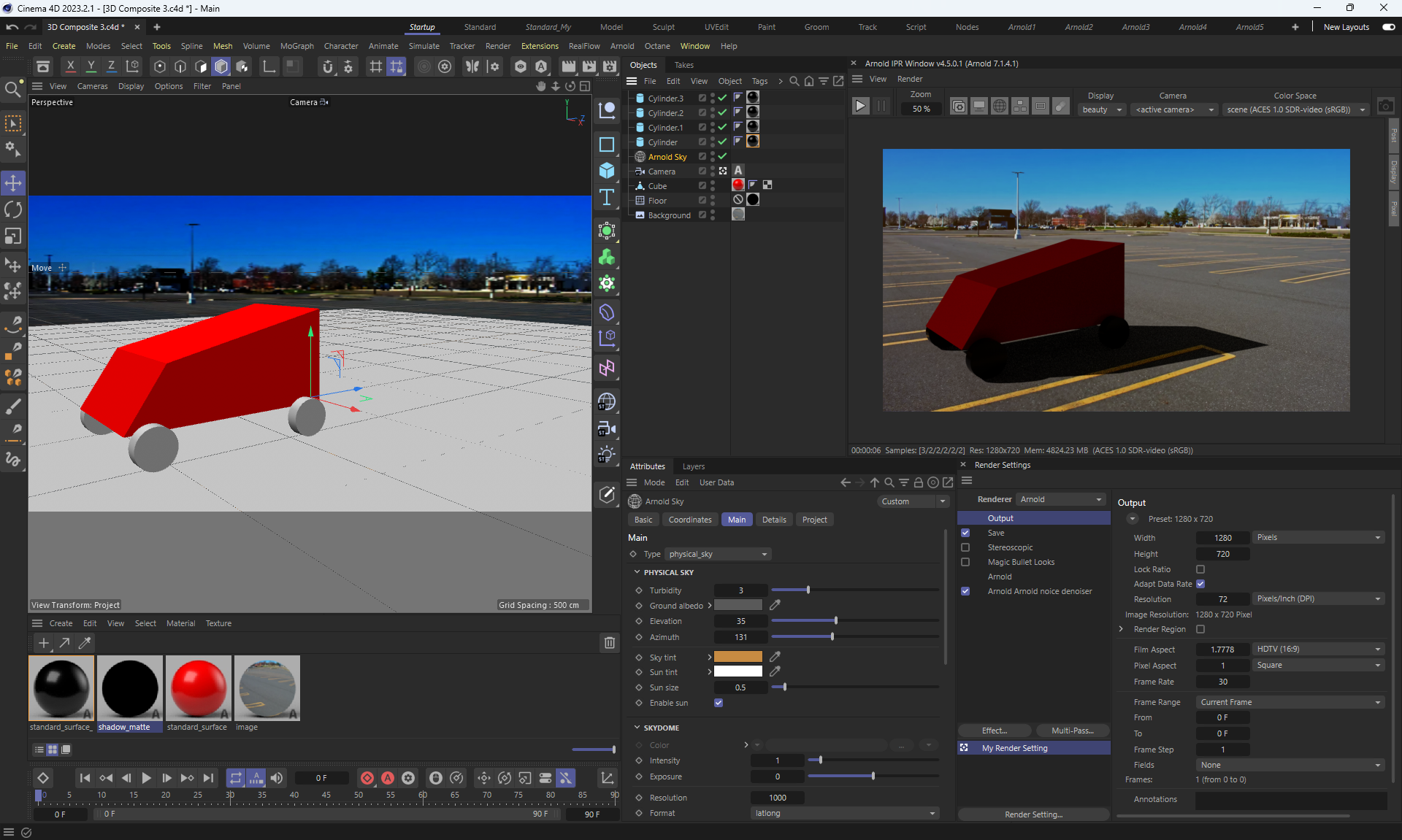The image size is (1402, 840).
Task: Select the Move tool in left toolbar
Action: 13,182
